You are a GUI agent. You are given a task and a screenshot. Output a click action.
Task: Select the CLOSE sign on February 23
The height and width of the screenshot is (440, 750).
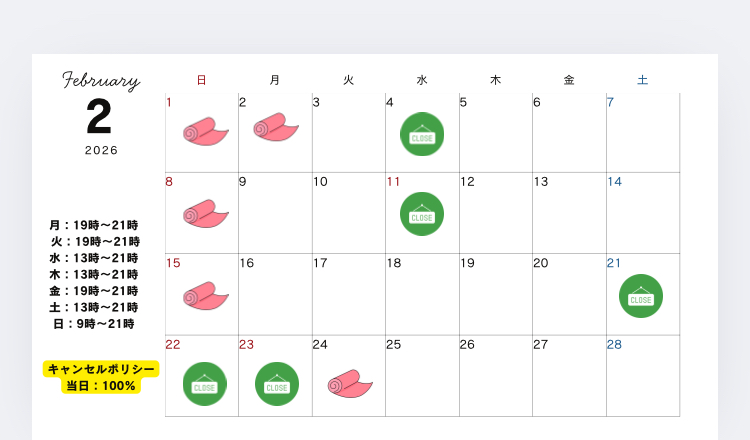[x=277, y=384]
